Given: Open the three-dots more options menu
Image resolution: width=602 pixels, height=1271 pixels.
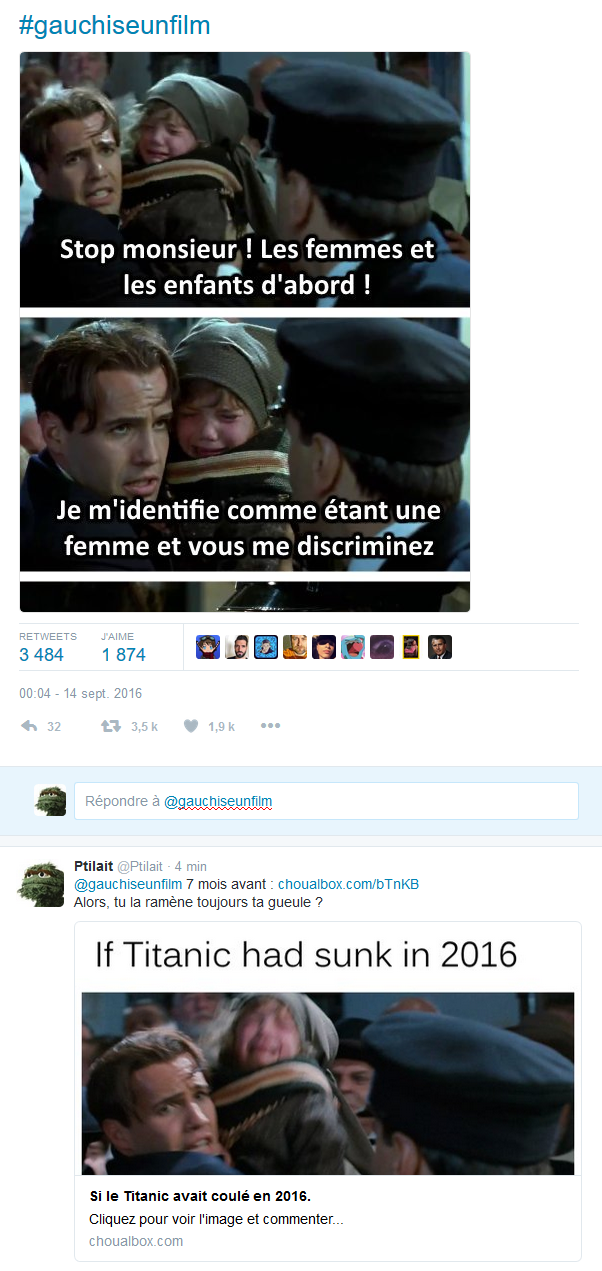Looking at the screenshot, I should pyautogui.click(x=270, y=727).
